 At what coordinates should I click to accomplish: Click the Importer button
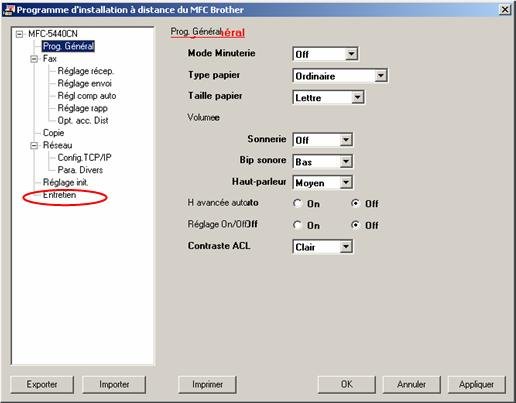[114, 384]
